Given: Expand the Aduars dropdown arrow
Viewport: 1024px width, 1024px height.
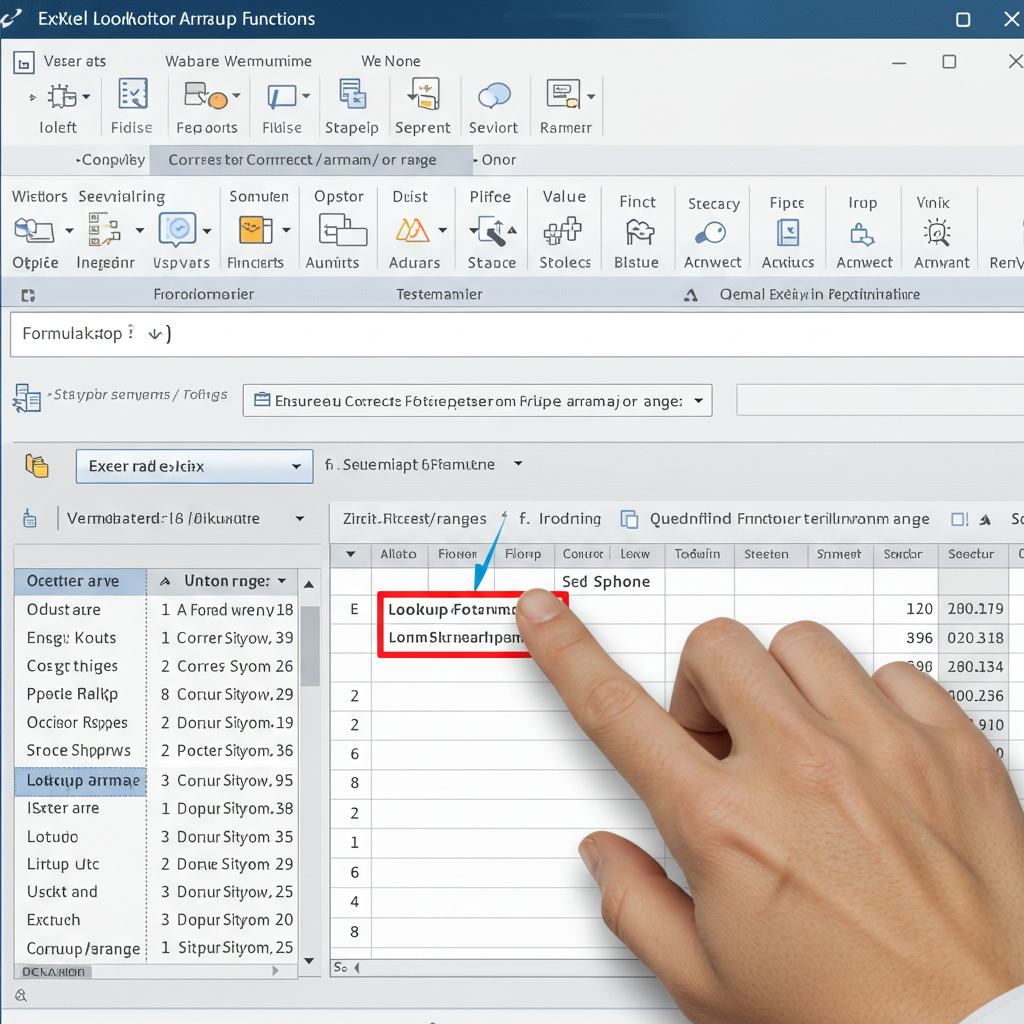Looking at the screenshot, I should [x=443, y=230].
